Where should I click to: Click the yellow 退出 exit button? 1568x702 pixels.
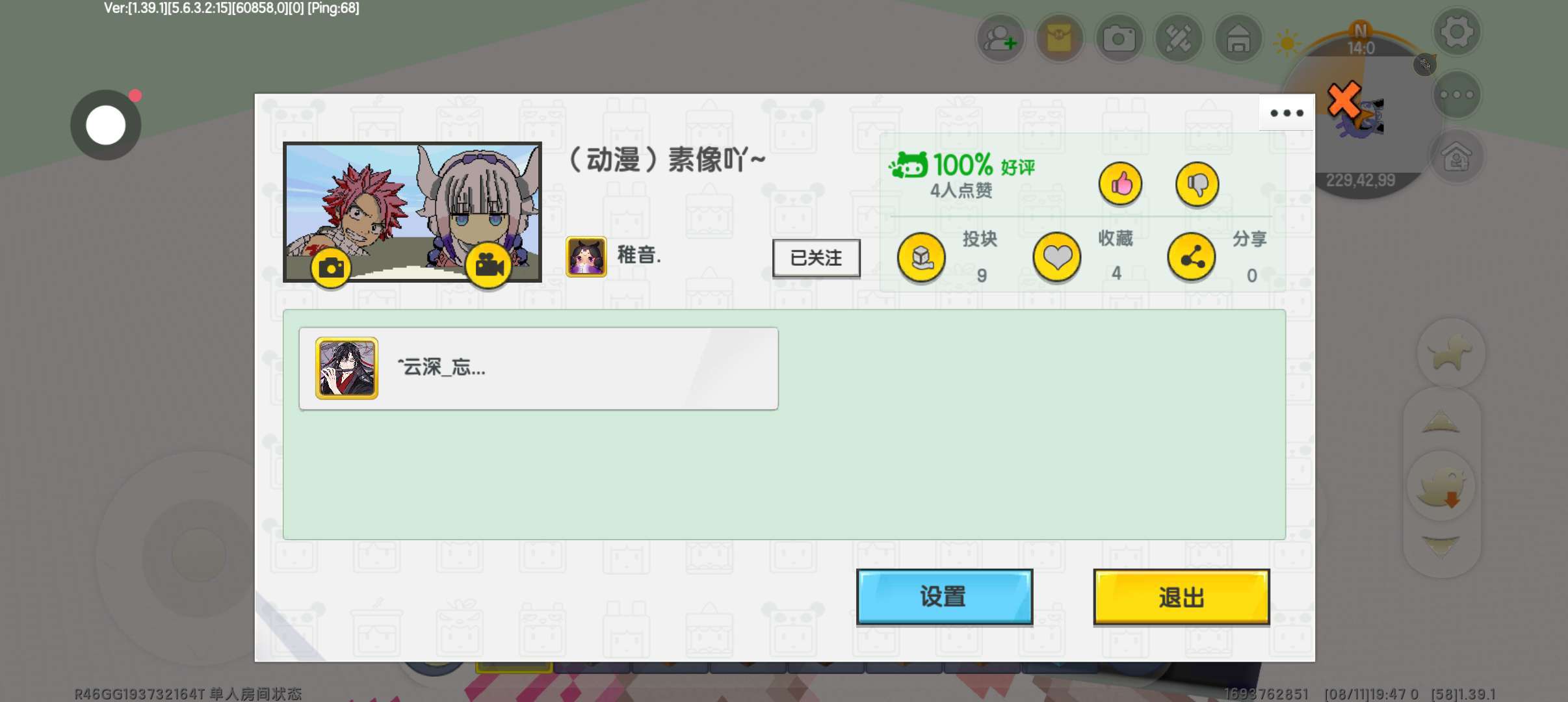point(1181,597)
